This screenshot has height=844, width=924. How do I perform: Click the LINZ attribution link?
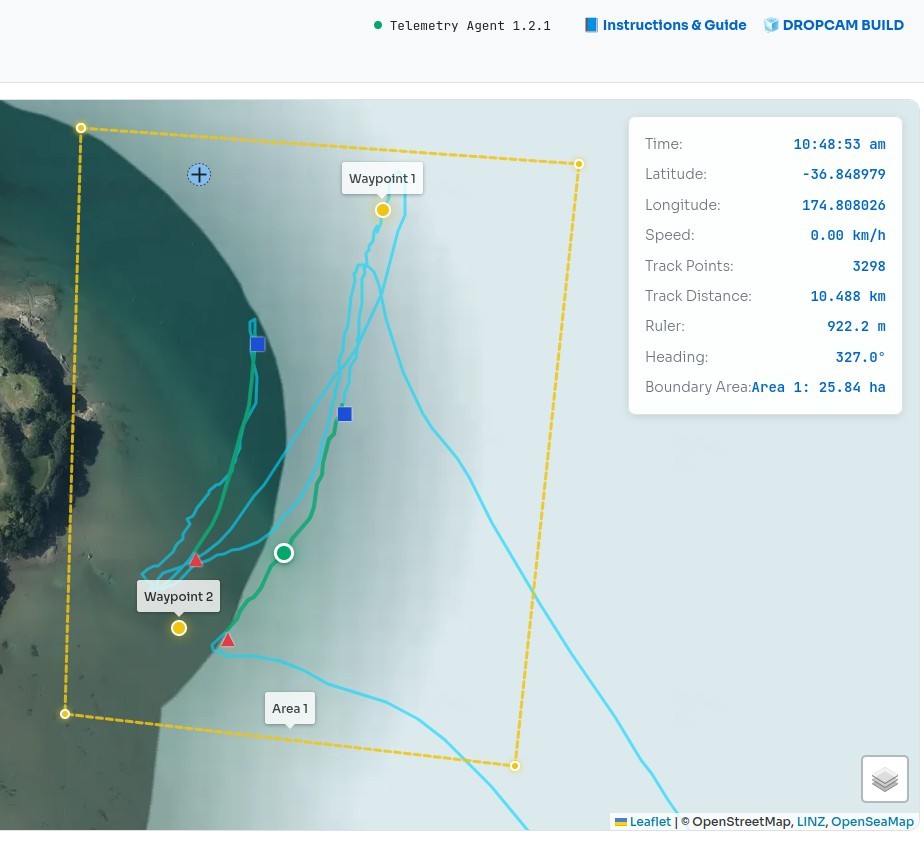coord(811,821)
